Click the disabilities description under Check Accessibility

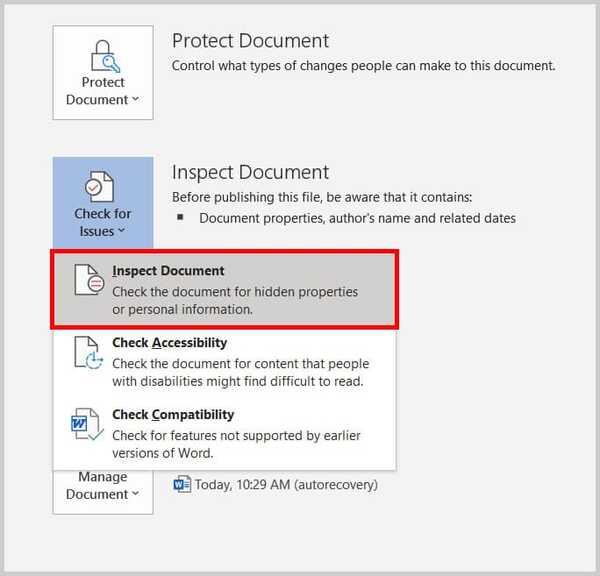coord(240,372)
